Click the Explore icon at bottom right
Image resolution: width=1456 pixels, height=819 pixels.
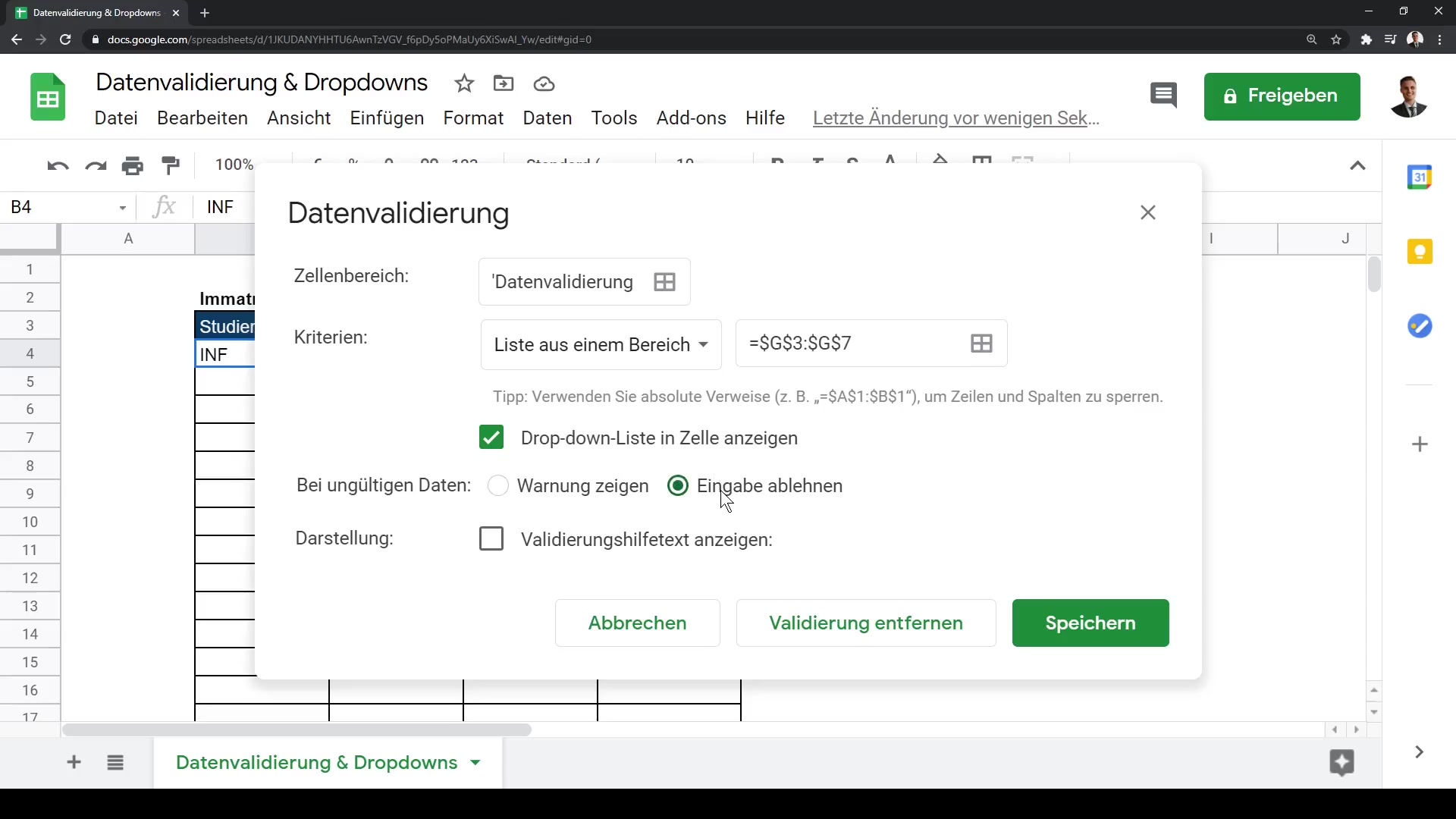[1341, 762]
